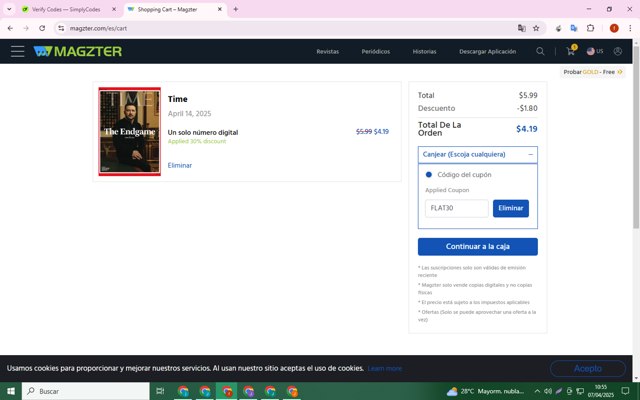Open Descargar Aplicación menu item
This screenshot has height=400, width=640.
pyautogui.click(x=487, y=51)
